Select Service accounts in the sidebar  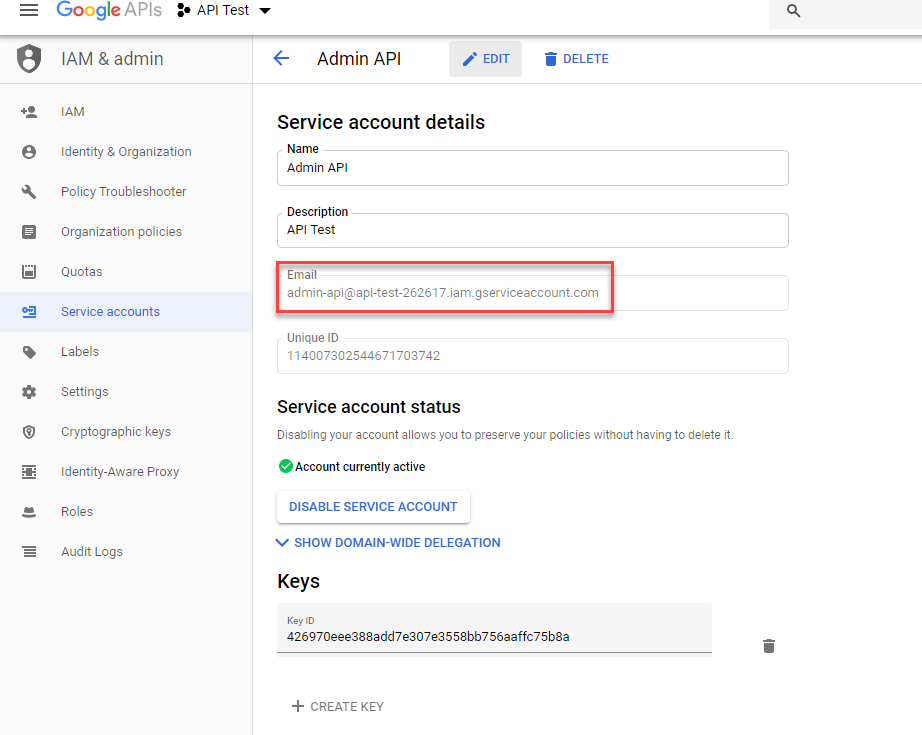(x=110, y=311)
